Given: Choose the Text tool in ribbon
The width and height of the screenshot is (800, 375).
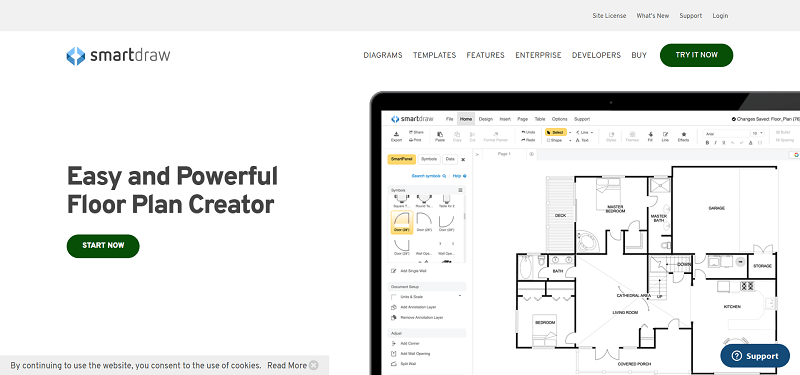Looking at the screenshot, I should (x=582, y=140).
